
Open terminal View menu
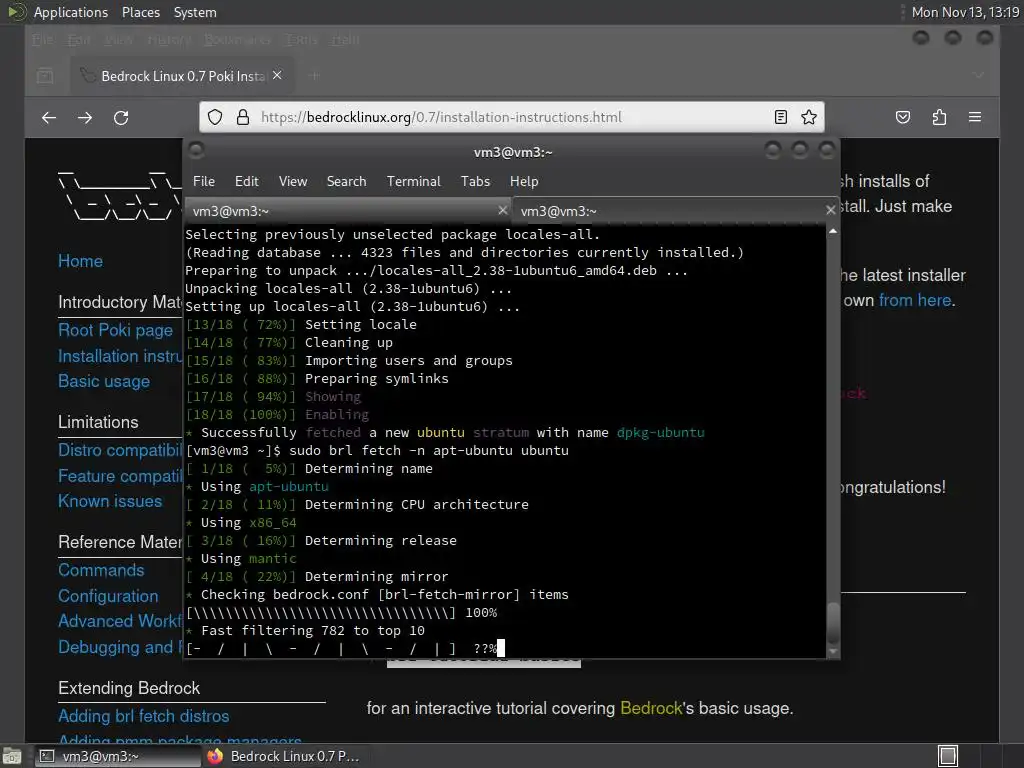coord(293,182)
